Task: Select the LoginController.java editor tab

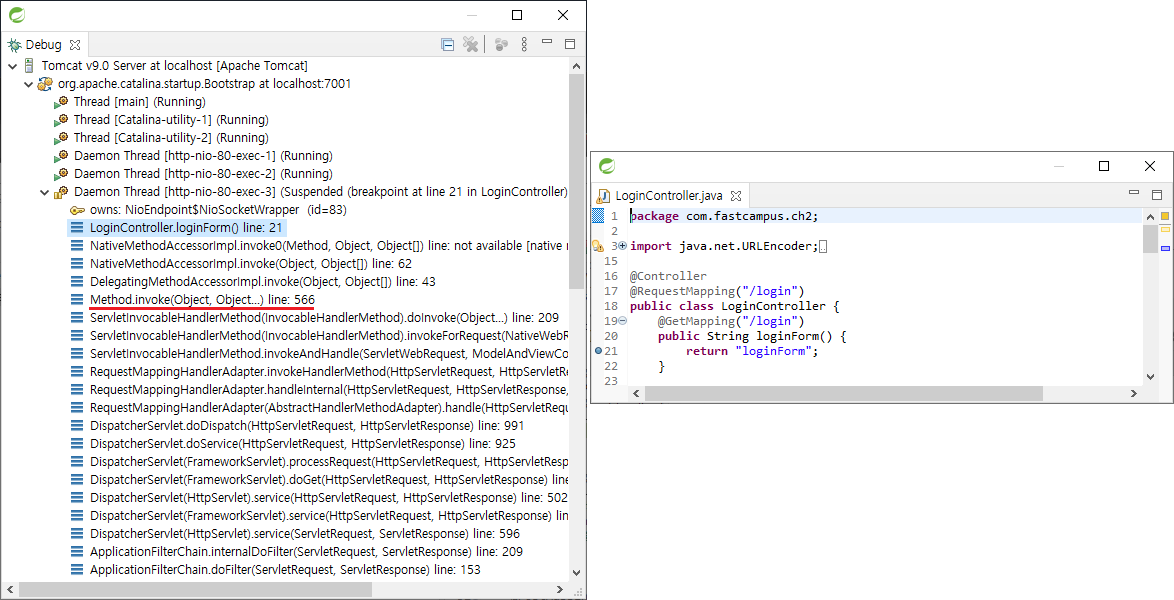Action: (x=669, y=196)
